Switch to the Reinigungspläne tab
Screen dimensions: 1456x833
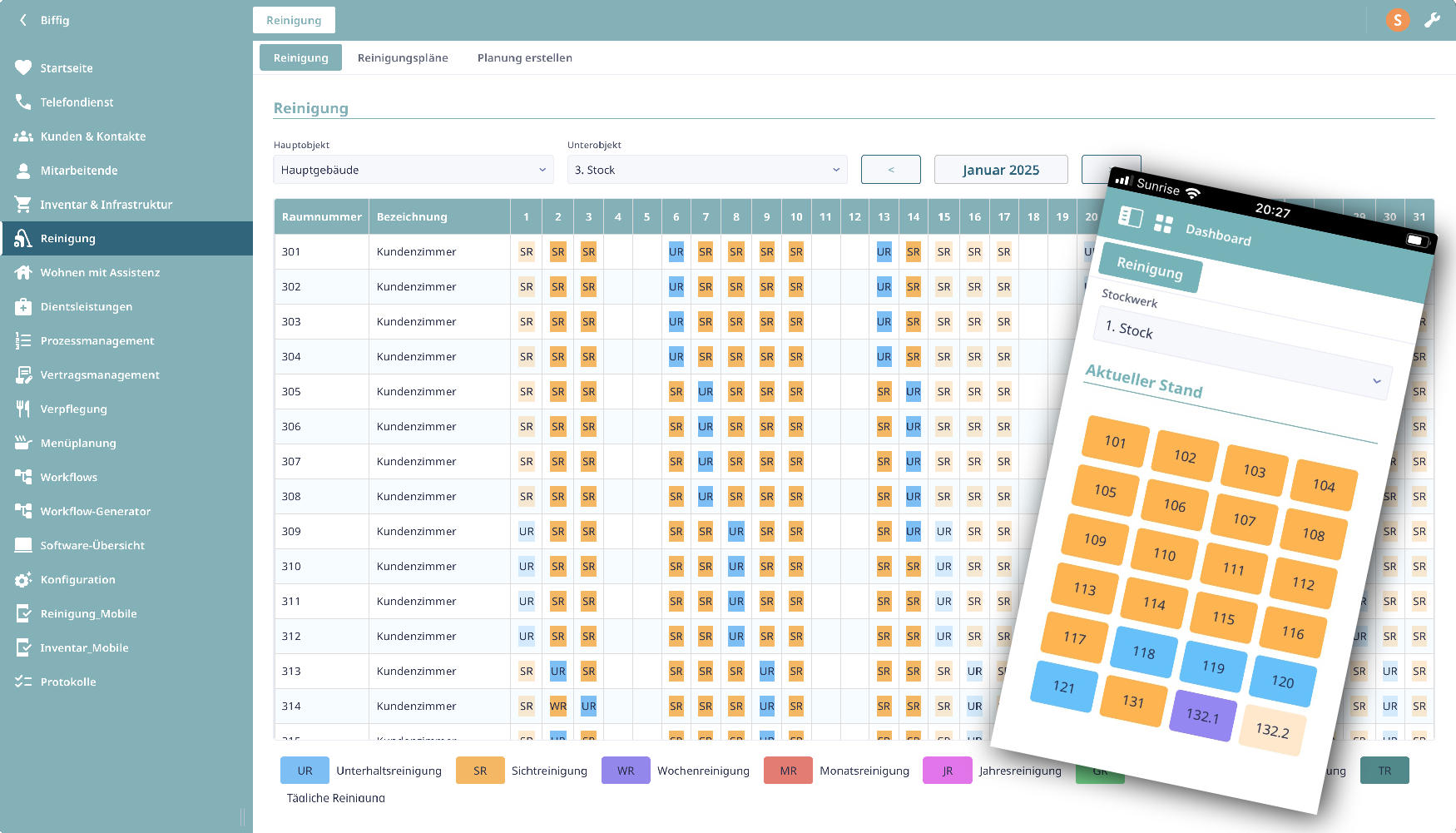point(403,58)
